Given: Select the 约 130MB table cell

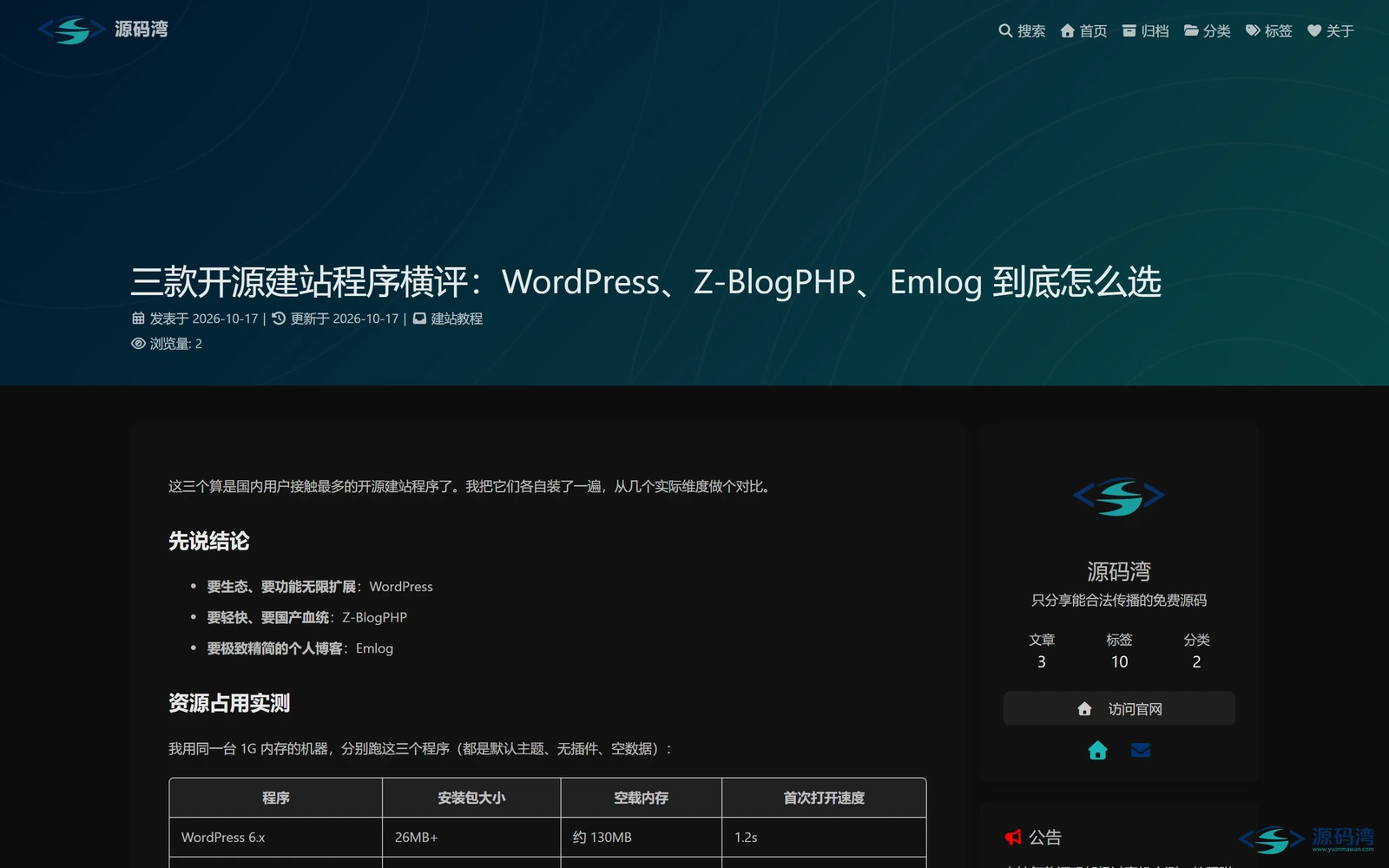Looking at the screenshot, I should coord(642,838).
